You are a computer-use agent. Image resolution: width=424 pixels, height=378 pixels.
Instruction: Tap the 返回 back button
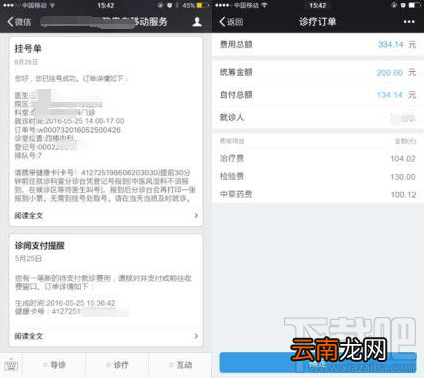click(231, 22)
